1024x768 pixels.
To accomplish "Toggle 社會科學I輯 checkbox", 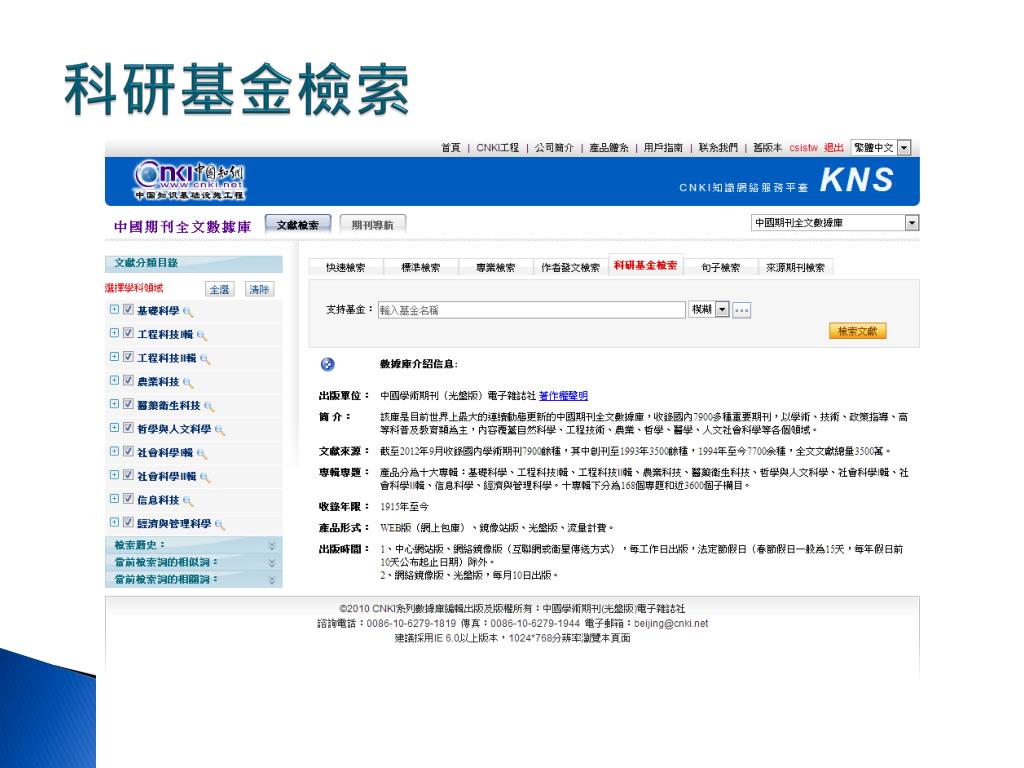I will tap(128, 451).
